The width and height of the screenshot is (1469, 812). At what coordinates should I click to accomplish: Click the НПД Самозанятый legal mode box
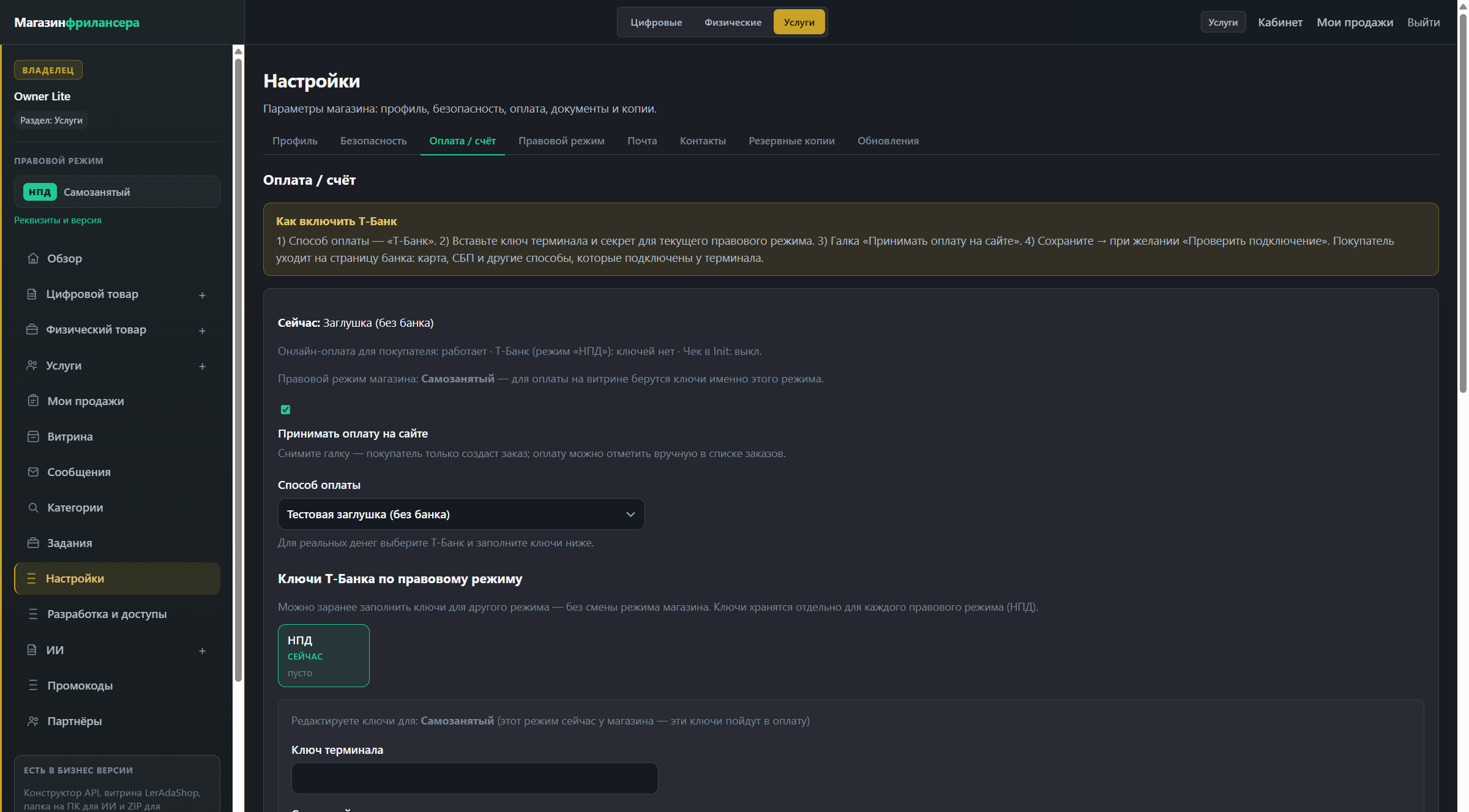click(x=117, y=192)
